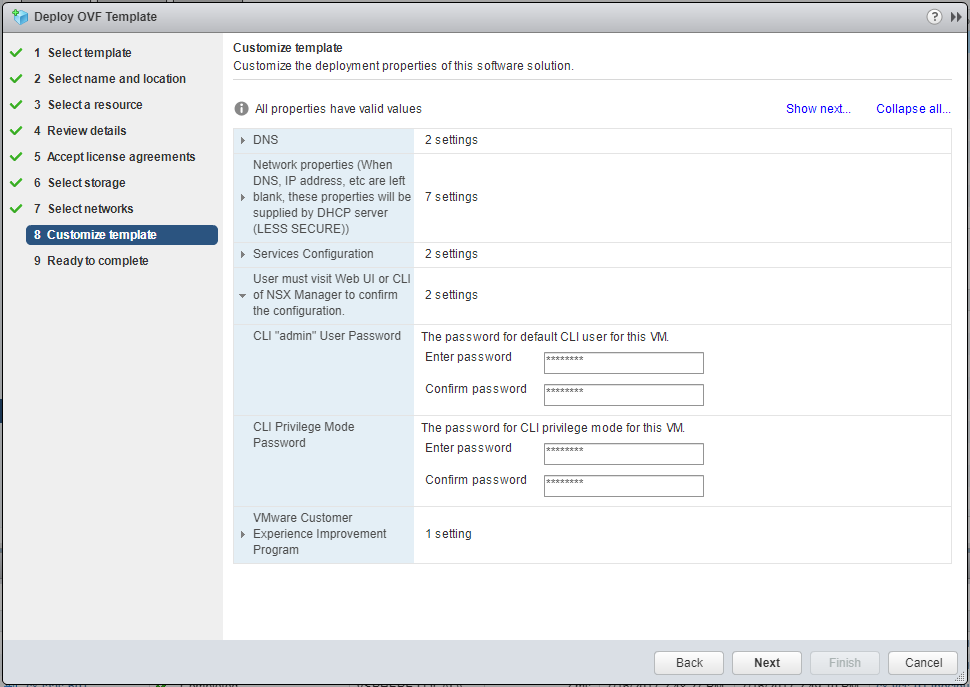Click the Collapse all... link
Screen dimensions: 970x687
[x=913, y=109]
